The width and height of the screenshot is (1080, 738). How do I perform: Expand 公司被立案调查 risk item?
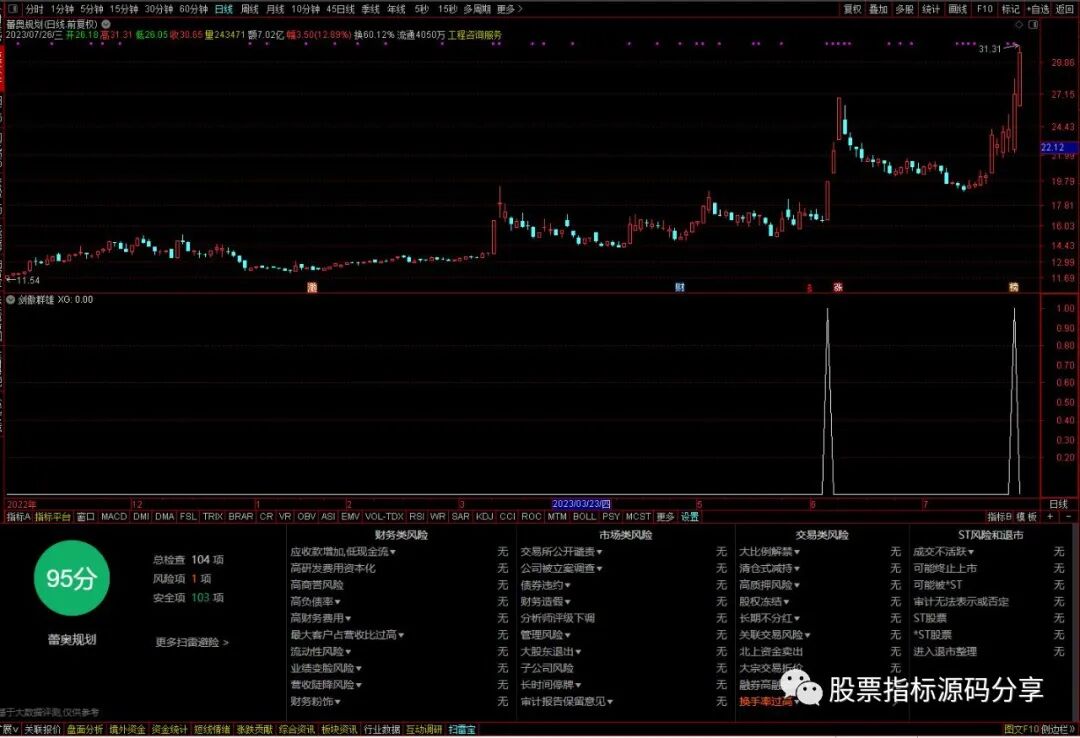click(x=561, y=568)
